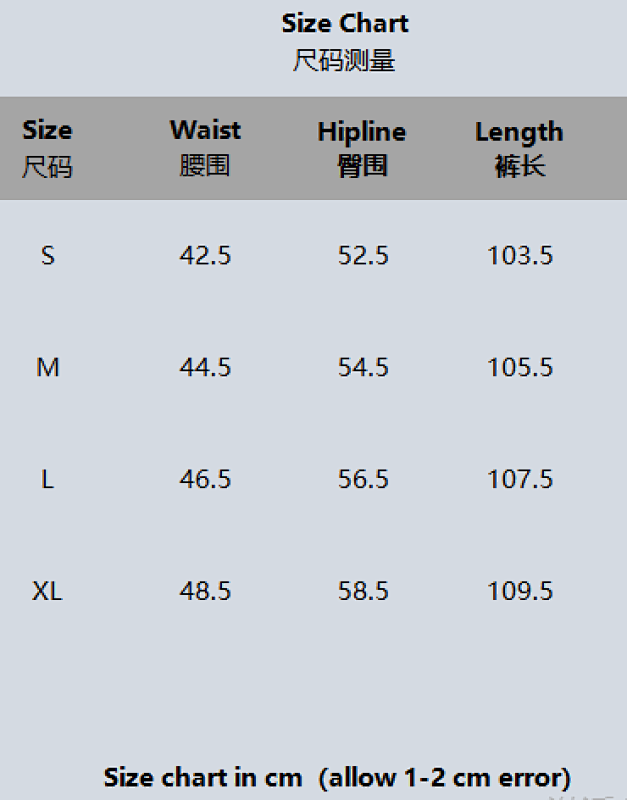Click length value 103.5
Viewport: 627px width, 800px height.
(x=520, y=255)
